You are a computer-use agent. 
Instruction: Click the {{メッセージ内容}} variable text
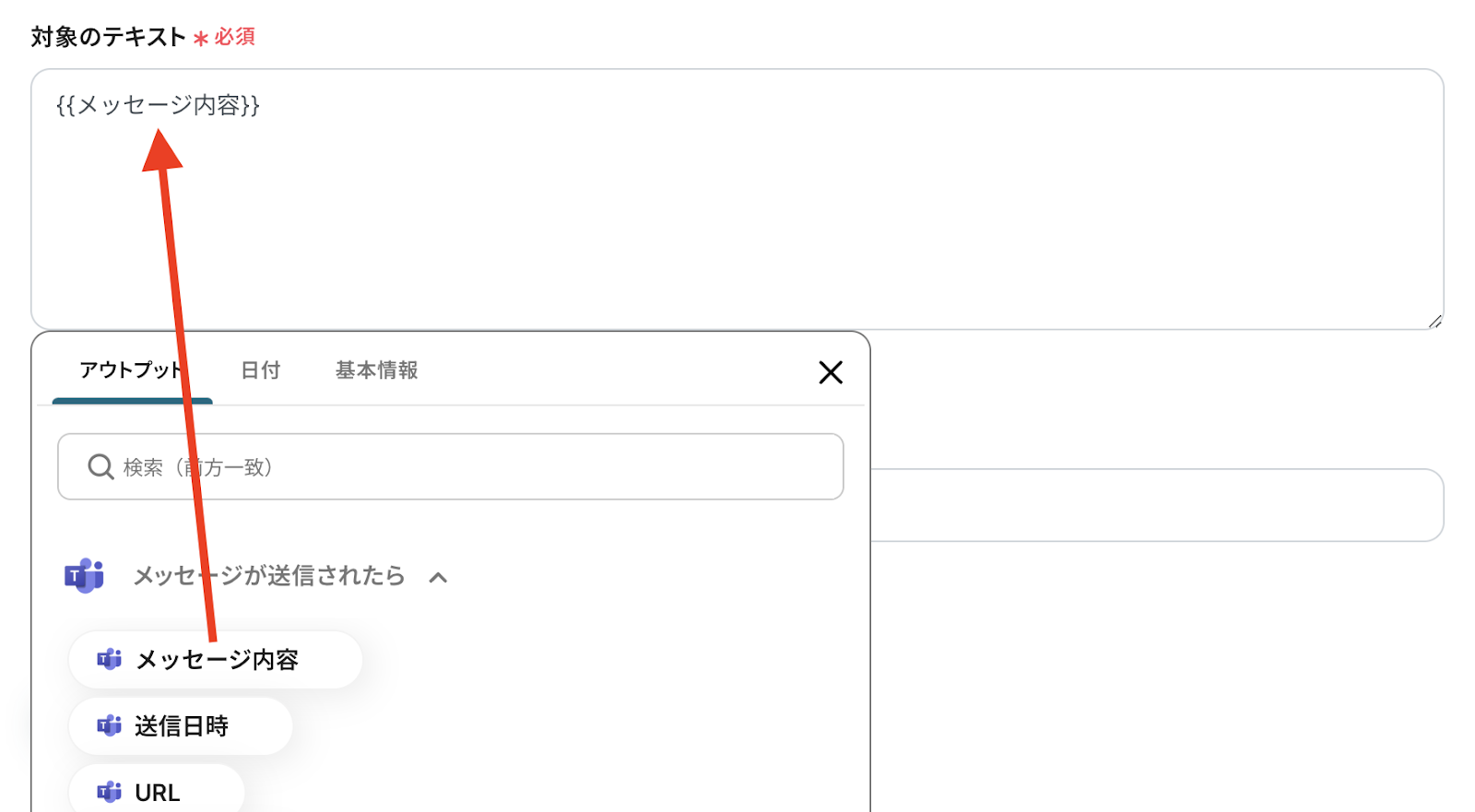(x=158, y=105)
